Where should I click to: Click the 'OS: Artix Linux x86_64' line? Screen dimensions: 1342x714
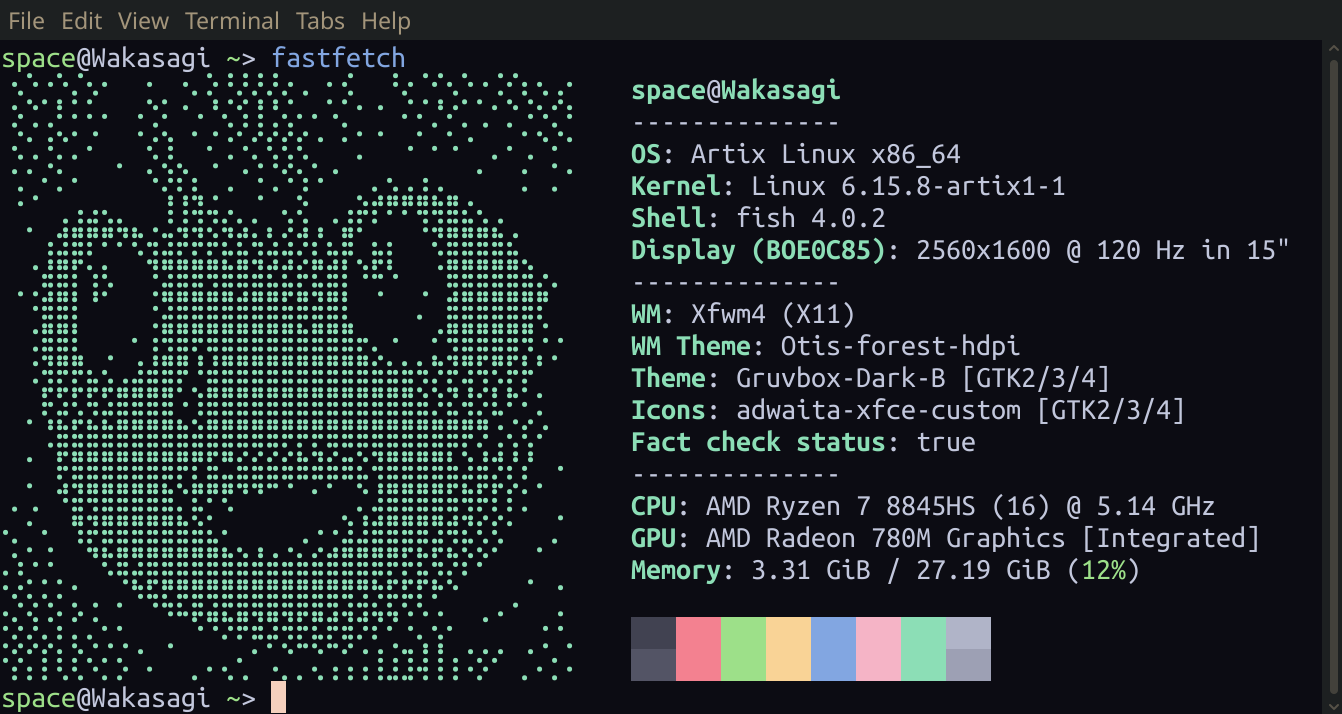[796, 155]
